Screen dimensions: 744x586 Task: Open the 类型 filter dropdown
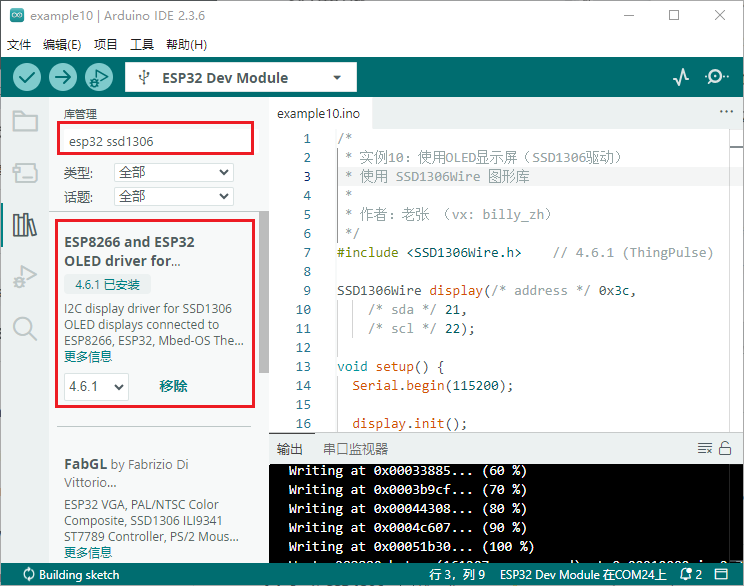[x=174, y=172]
